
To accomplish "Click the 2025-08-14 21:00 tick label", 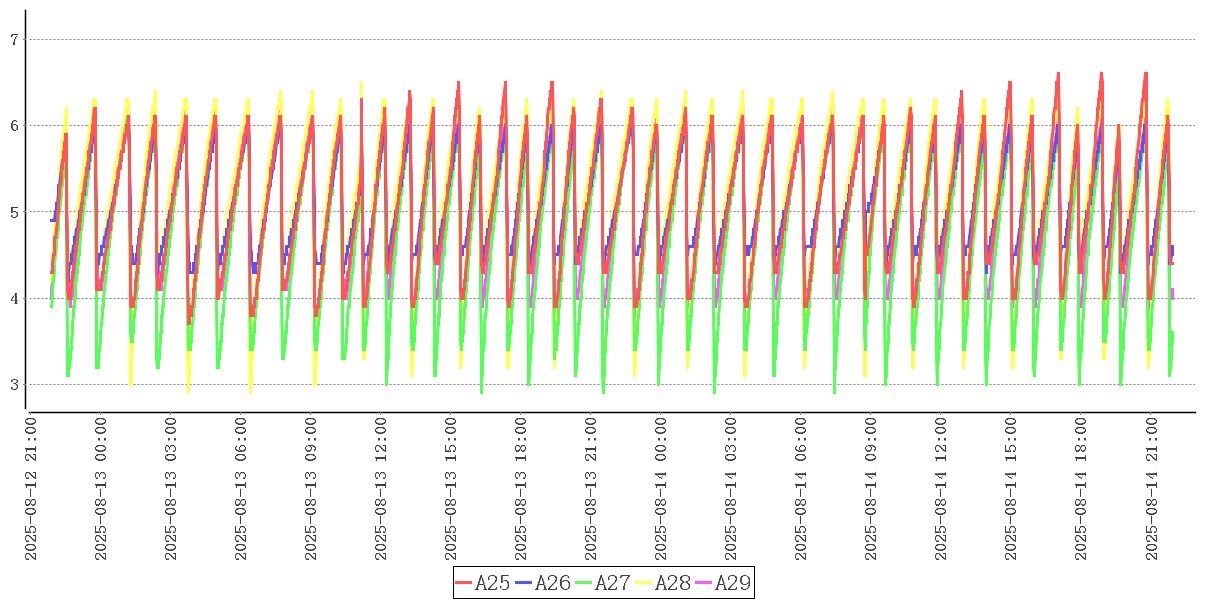I will coord(1151,489).
